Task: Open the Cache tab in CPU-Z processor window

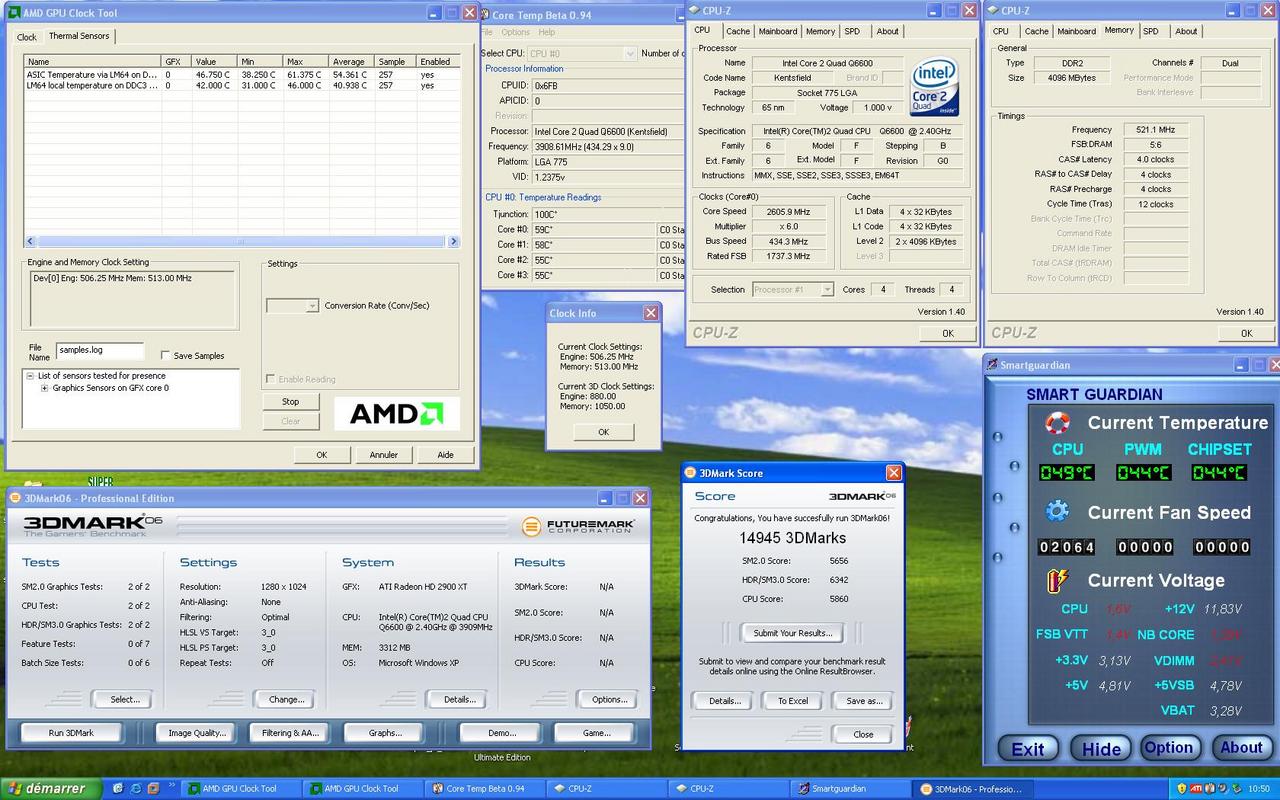Action: [738, 31]
